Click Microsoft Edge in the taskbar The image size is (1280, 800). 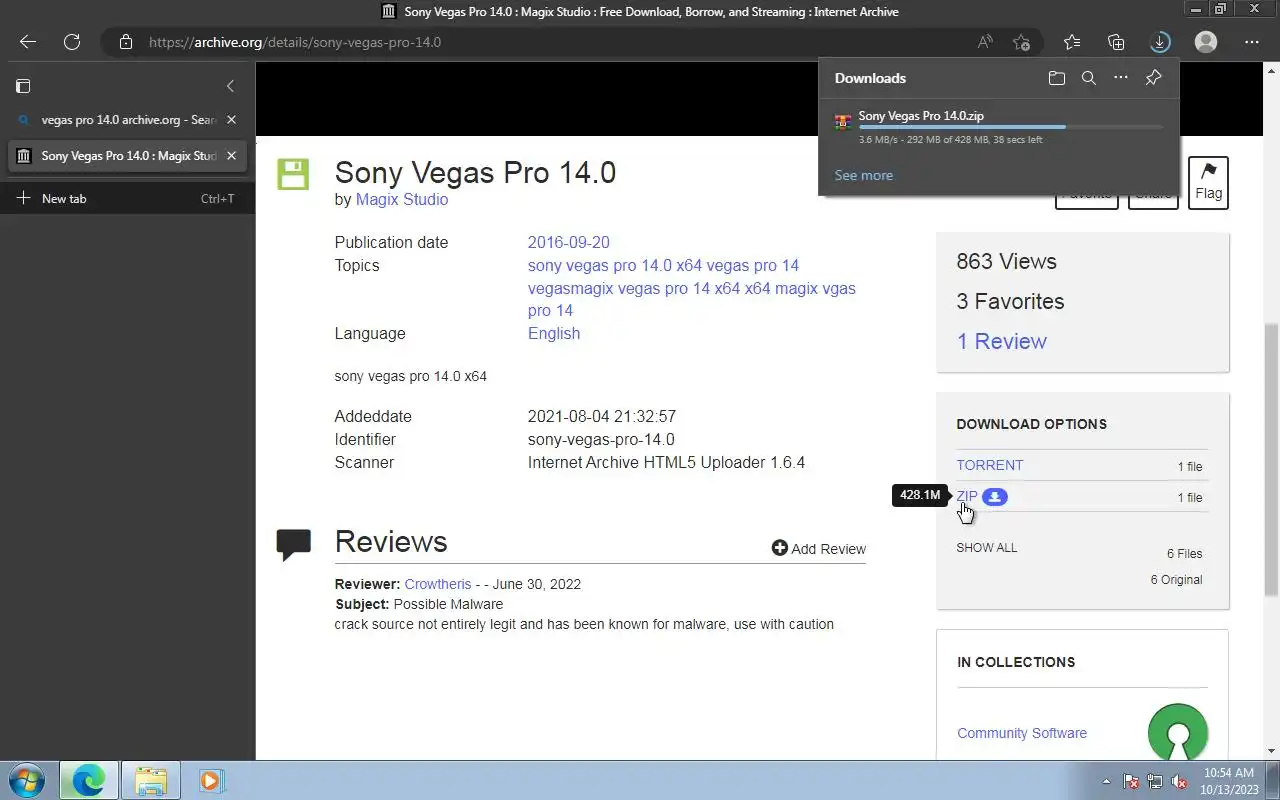point(89,780)
